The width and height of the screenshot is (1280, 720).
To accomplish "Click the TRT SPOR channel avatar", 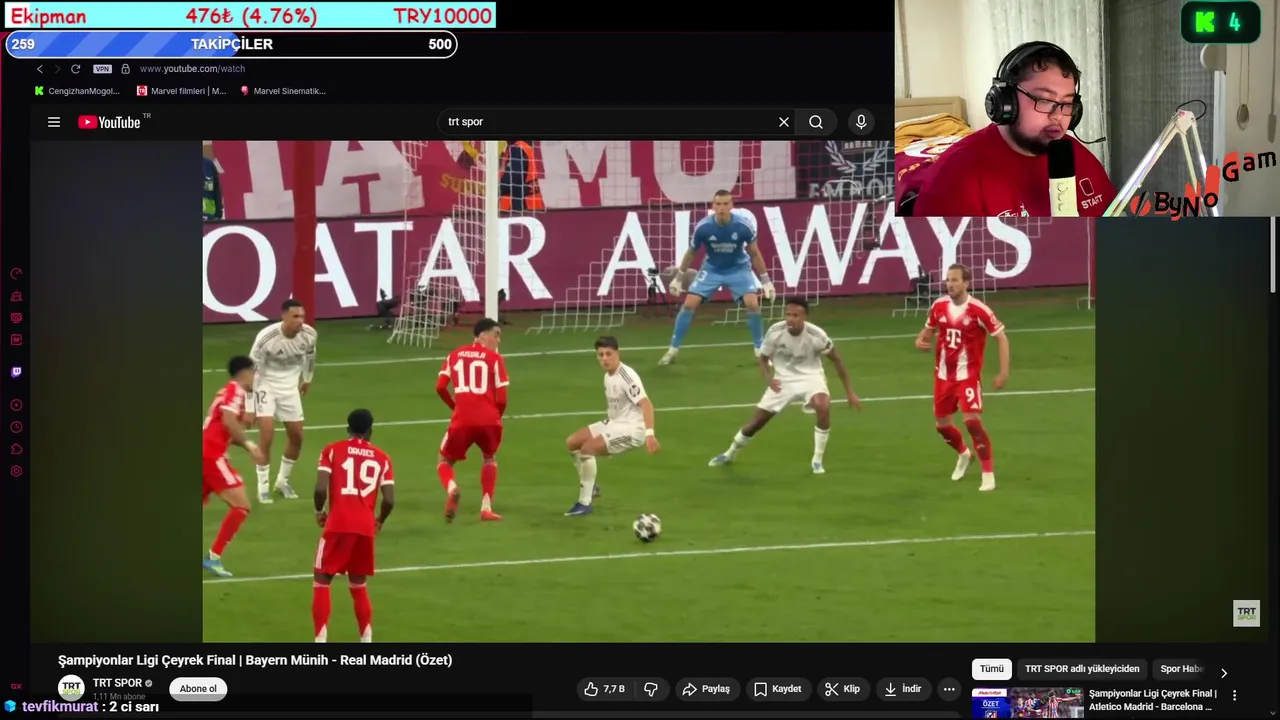I will click(x=71, y=688).
